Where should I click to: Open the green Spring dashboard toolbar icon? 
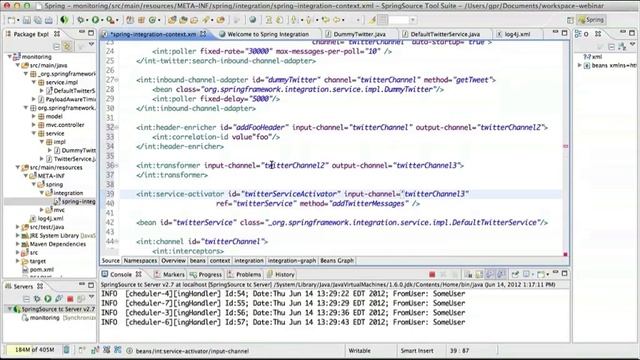[x=64, y=20]
